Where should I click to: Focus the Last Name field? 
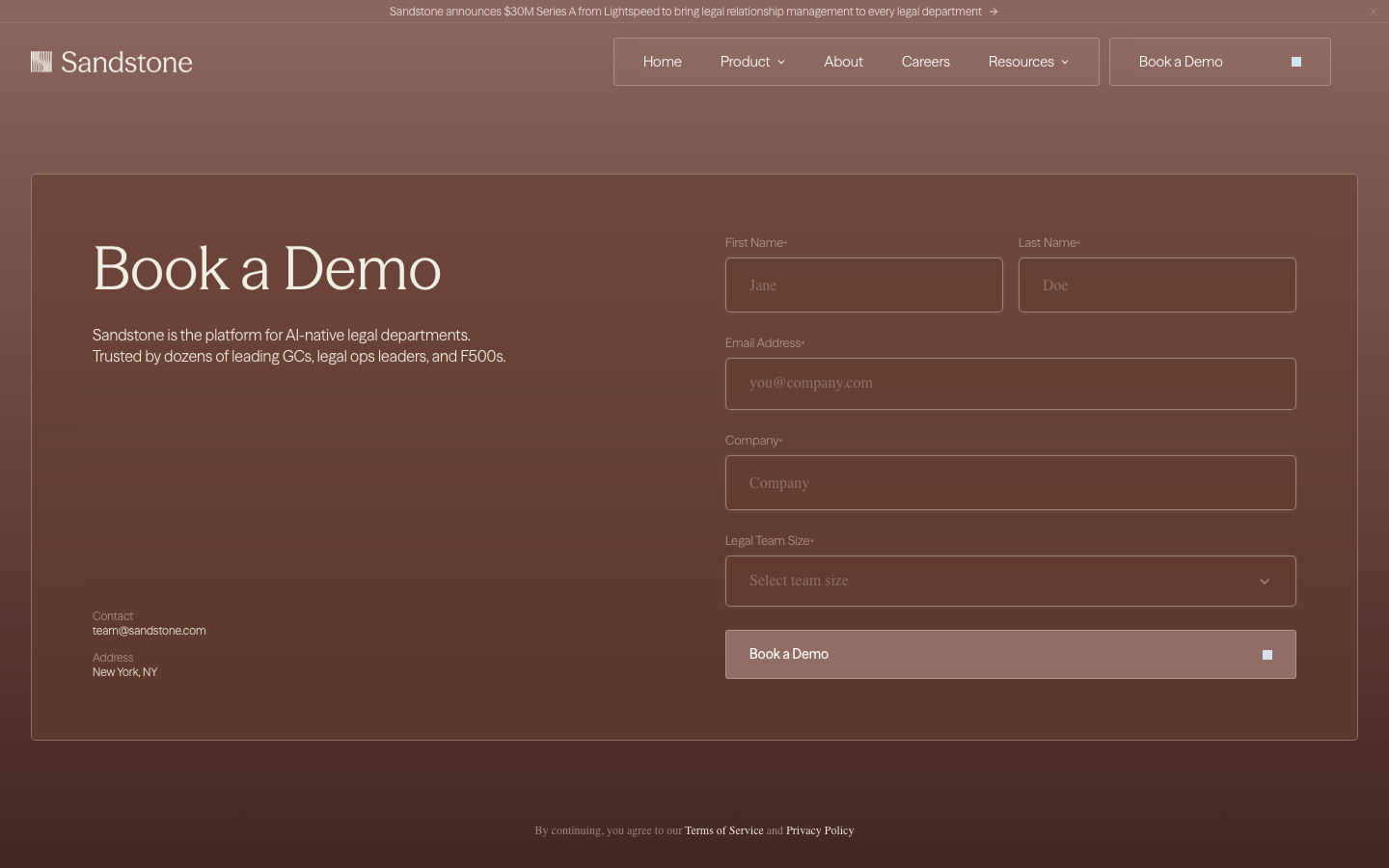click(x=1157, y=285)
